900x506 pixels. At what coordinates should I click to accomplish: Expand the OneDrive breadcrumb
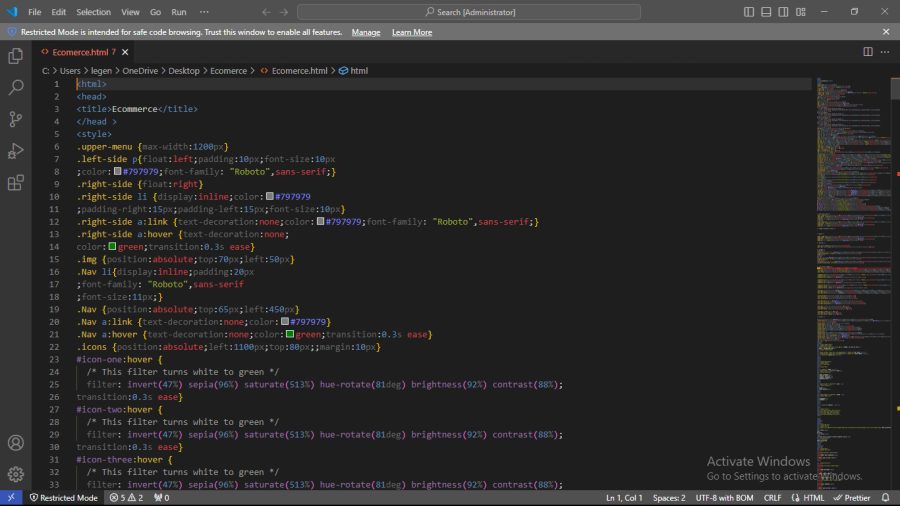point(140,71)
